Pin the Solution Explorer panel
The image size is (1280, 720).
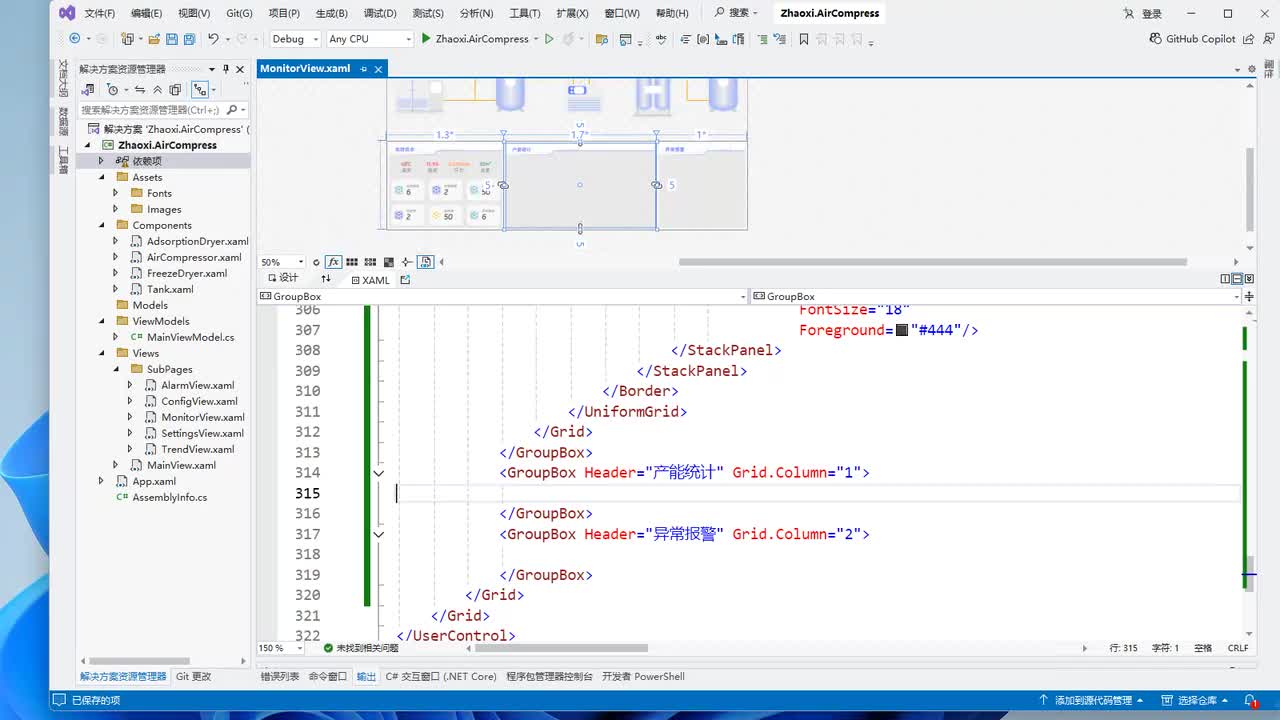pos(226,69)
